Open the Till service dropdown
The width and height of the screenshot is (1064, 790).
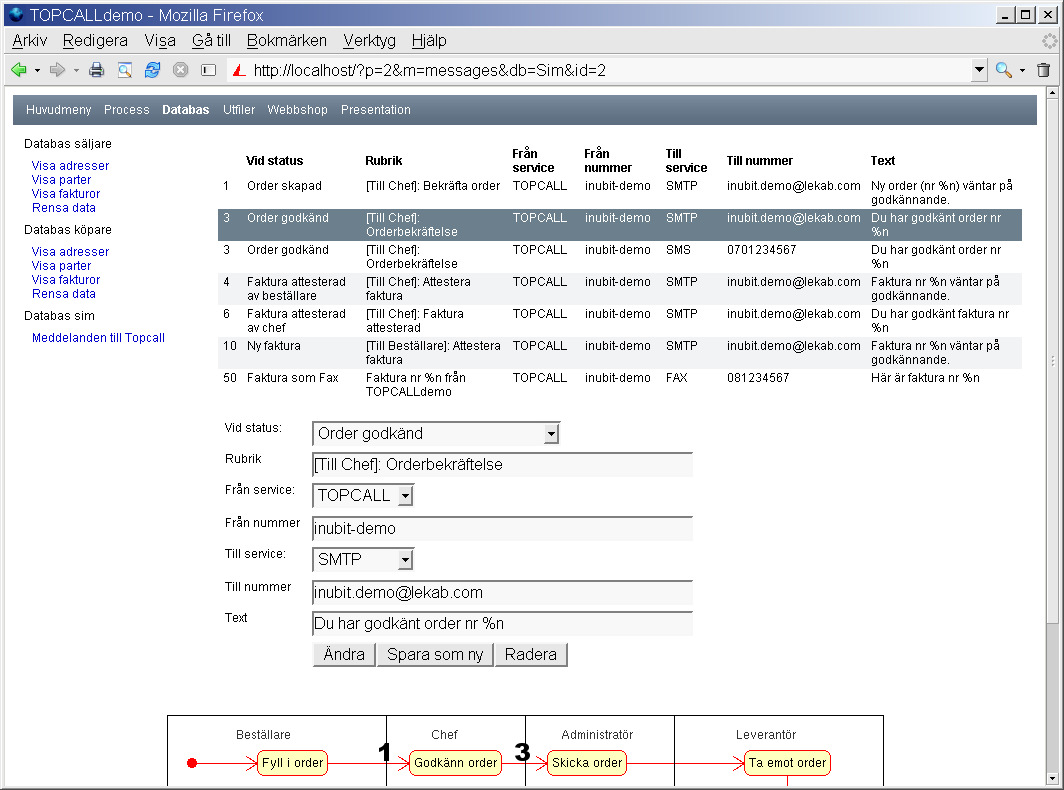click(362, 559)
